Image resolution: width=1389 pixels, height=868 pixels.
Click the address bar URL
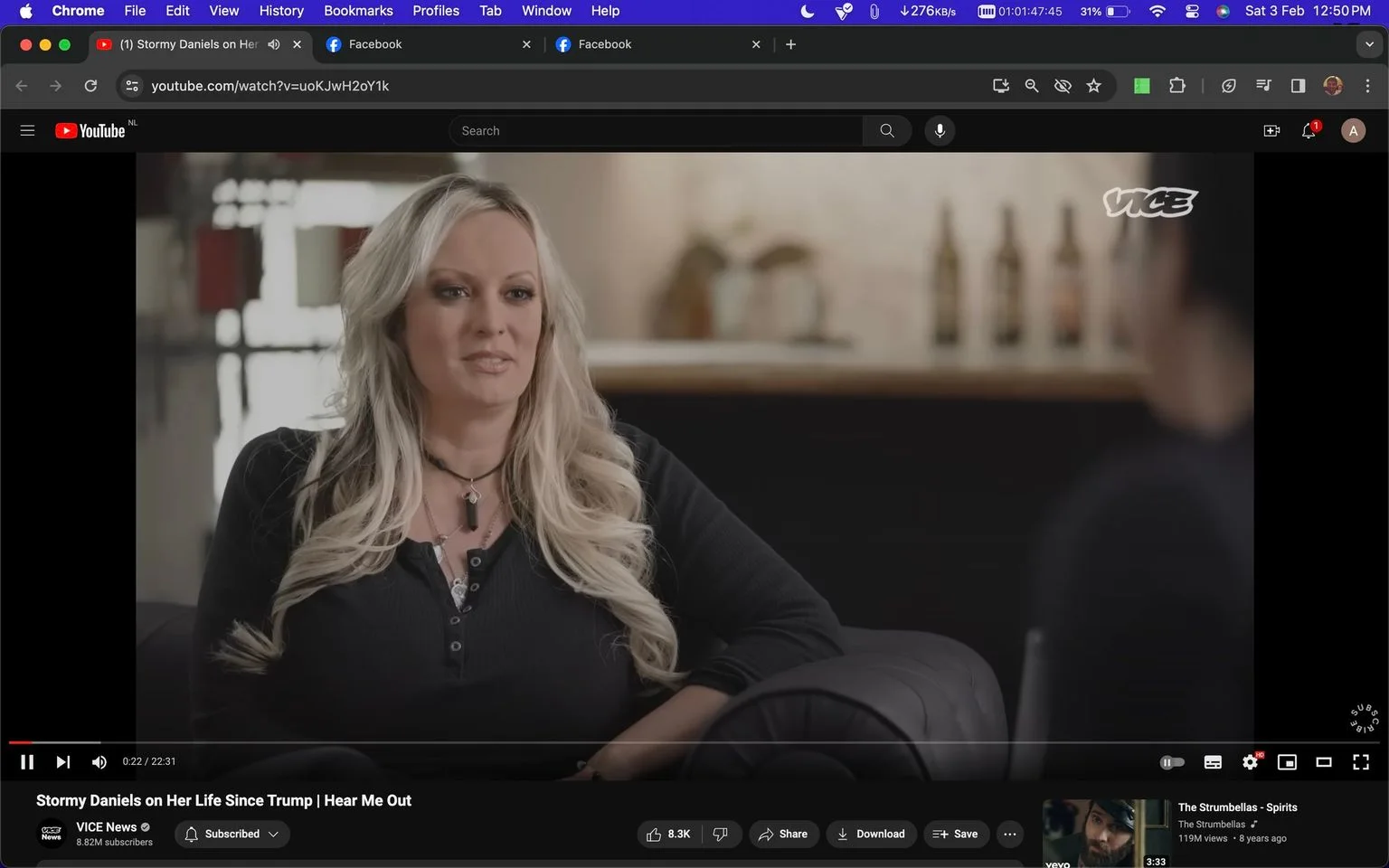[x=269, y=86]
